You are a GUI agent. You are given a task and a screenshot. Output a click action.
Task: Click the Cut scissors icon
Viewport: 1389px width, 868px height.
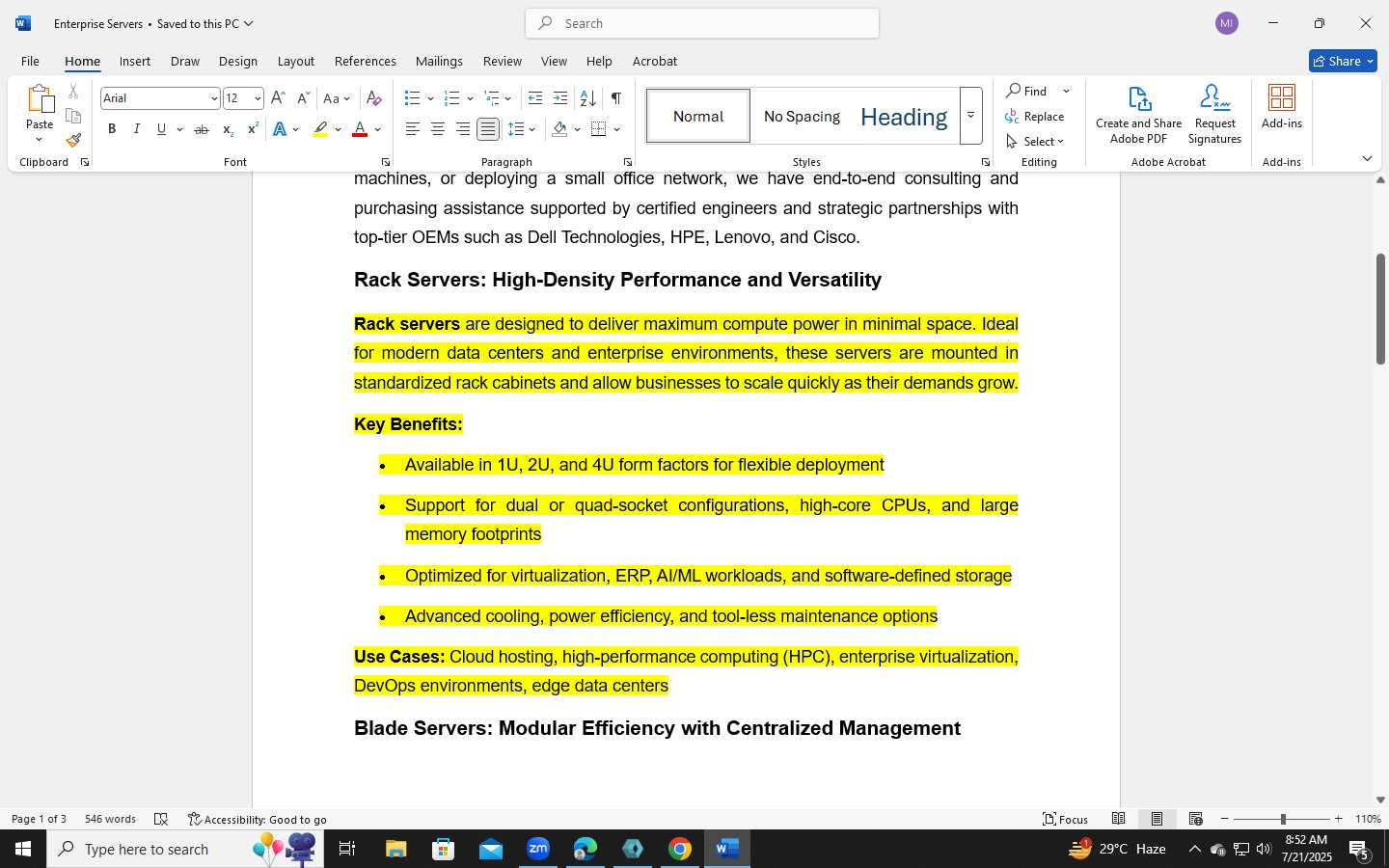[x=73, y=92]
